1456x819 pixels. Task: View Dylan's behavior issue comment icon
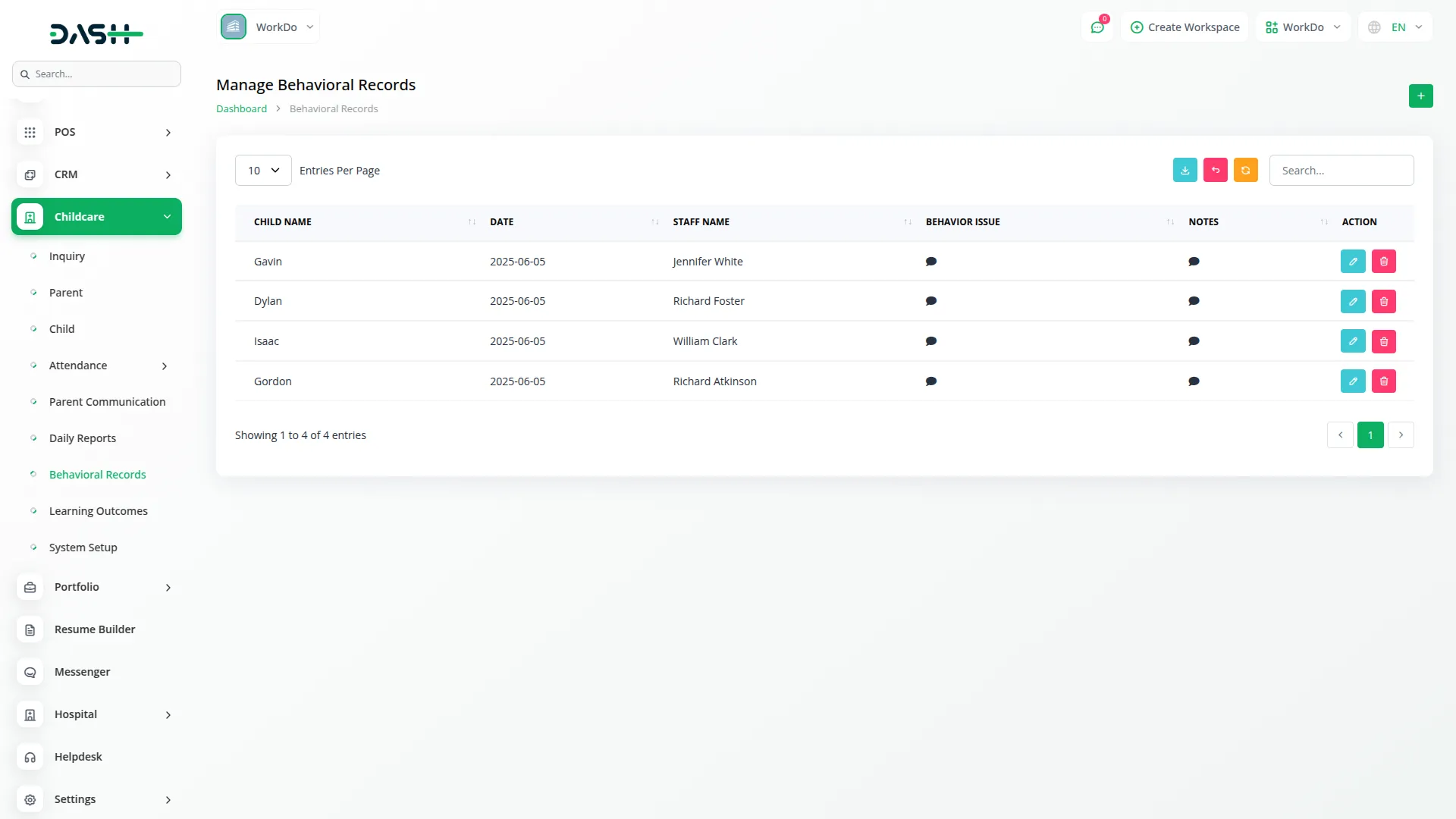(x=930, y=301)
